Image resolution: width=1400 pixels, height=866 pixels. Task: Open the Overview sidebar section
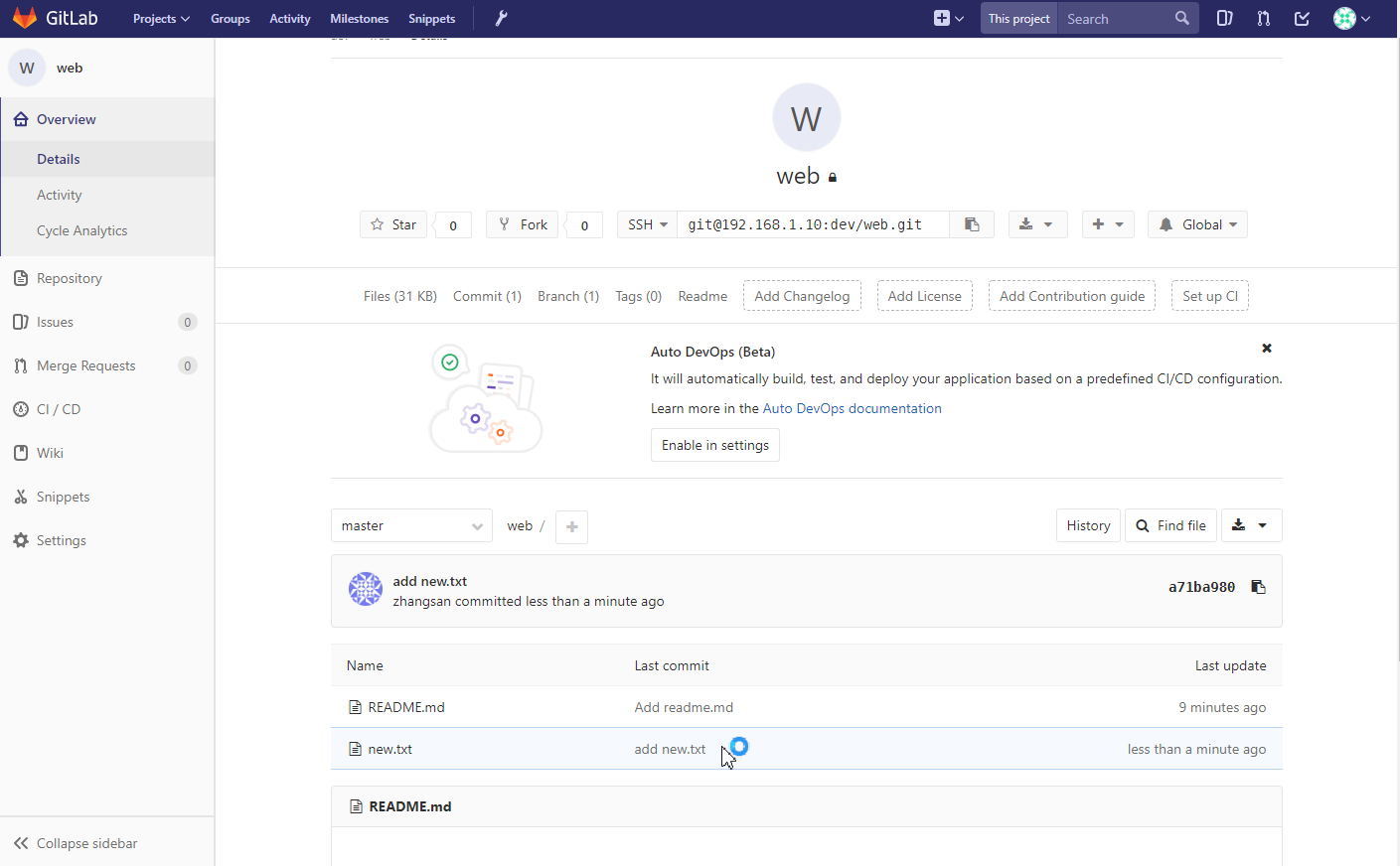pos(107,119)
